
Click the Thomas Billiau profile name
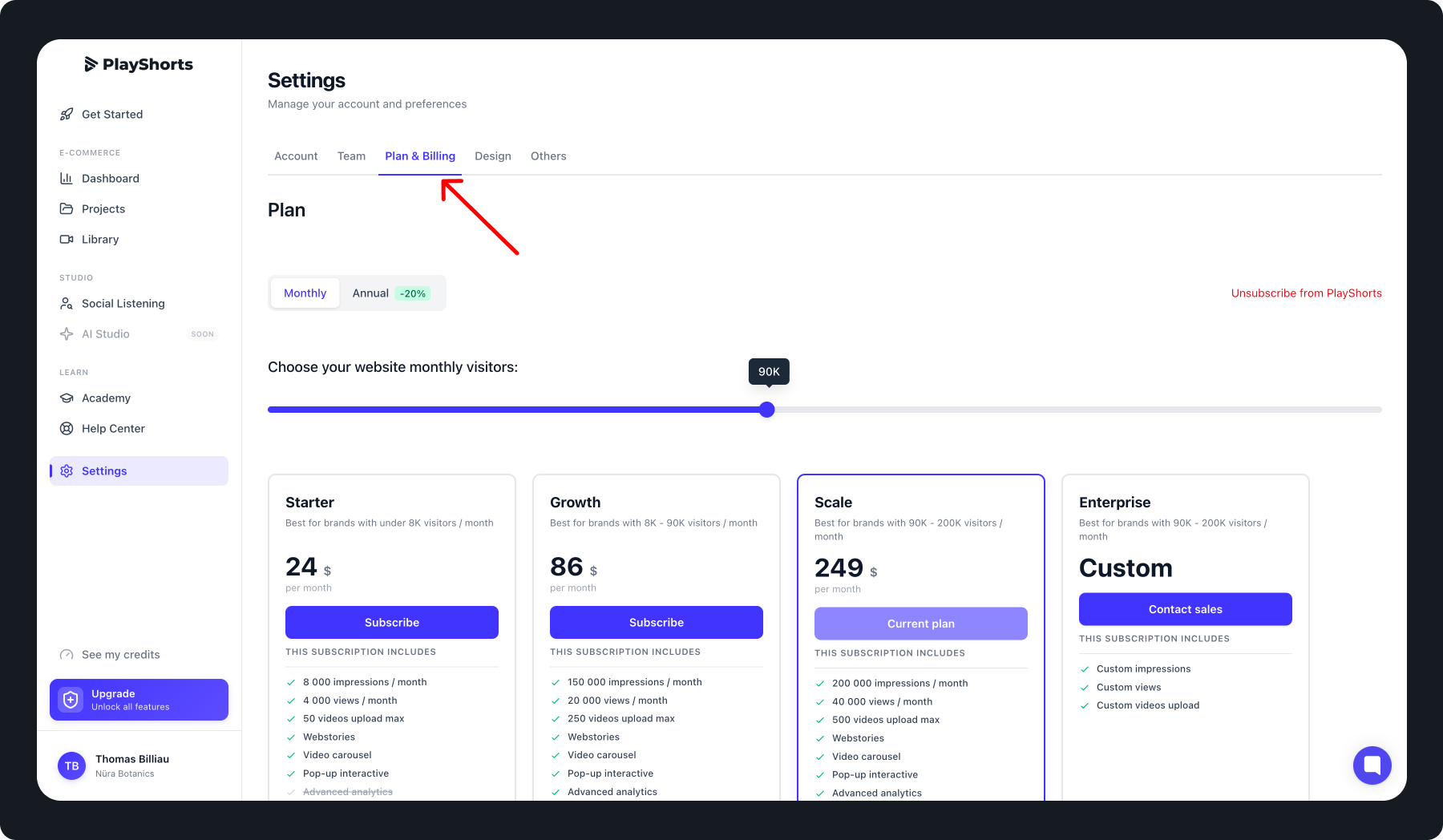(132, 759)
